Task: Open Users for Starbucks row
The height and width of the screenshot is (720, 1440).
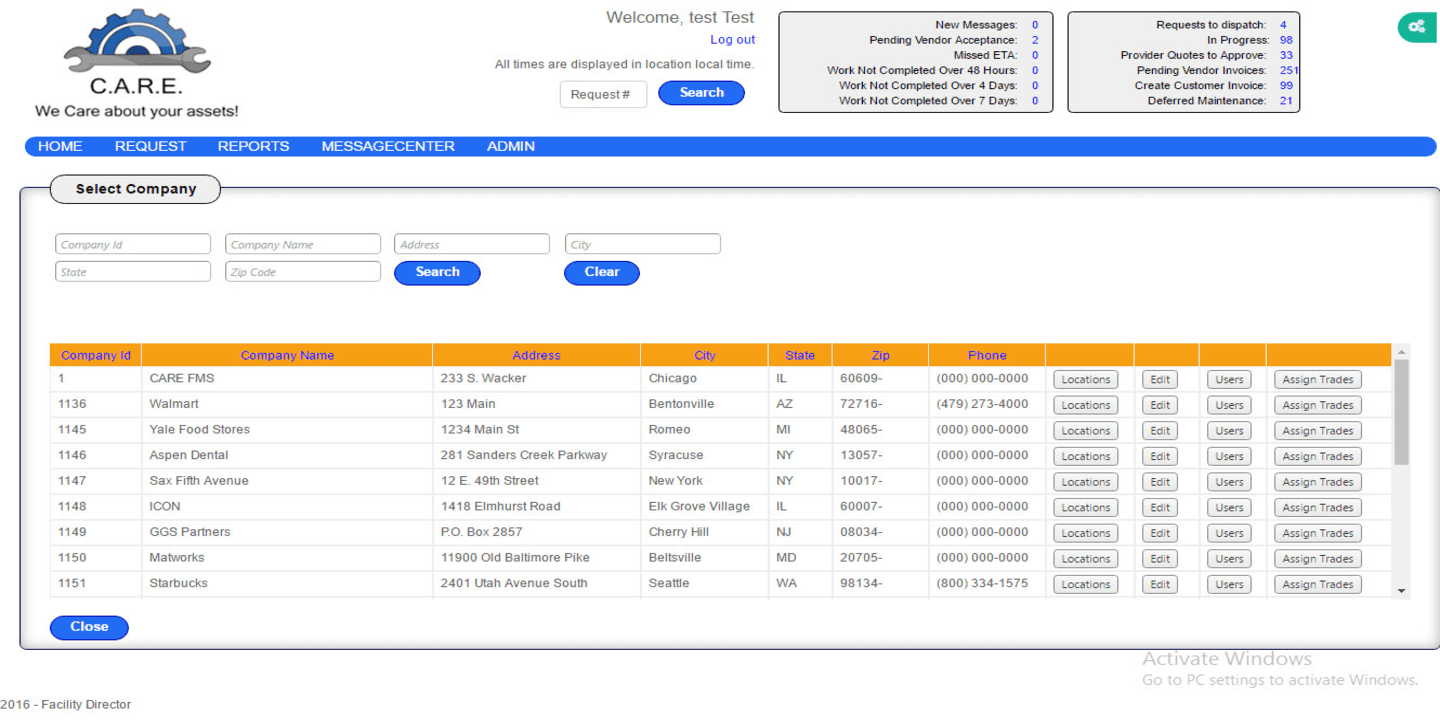Action: tap(1229, 584)
